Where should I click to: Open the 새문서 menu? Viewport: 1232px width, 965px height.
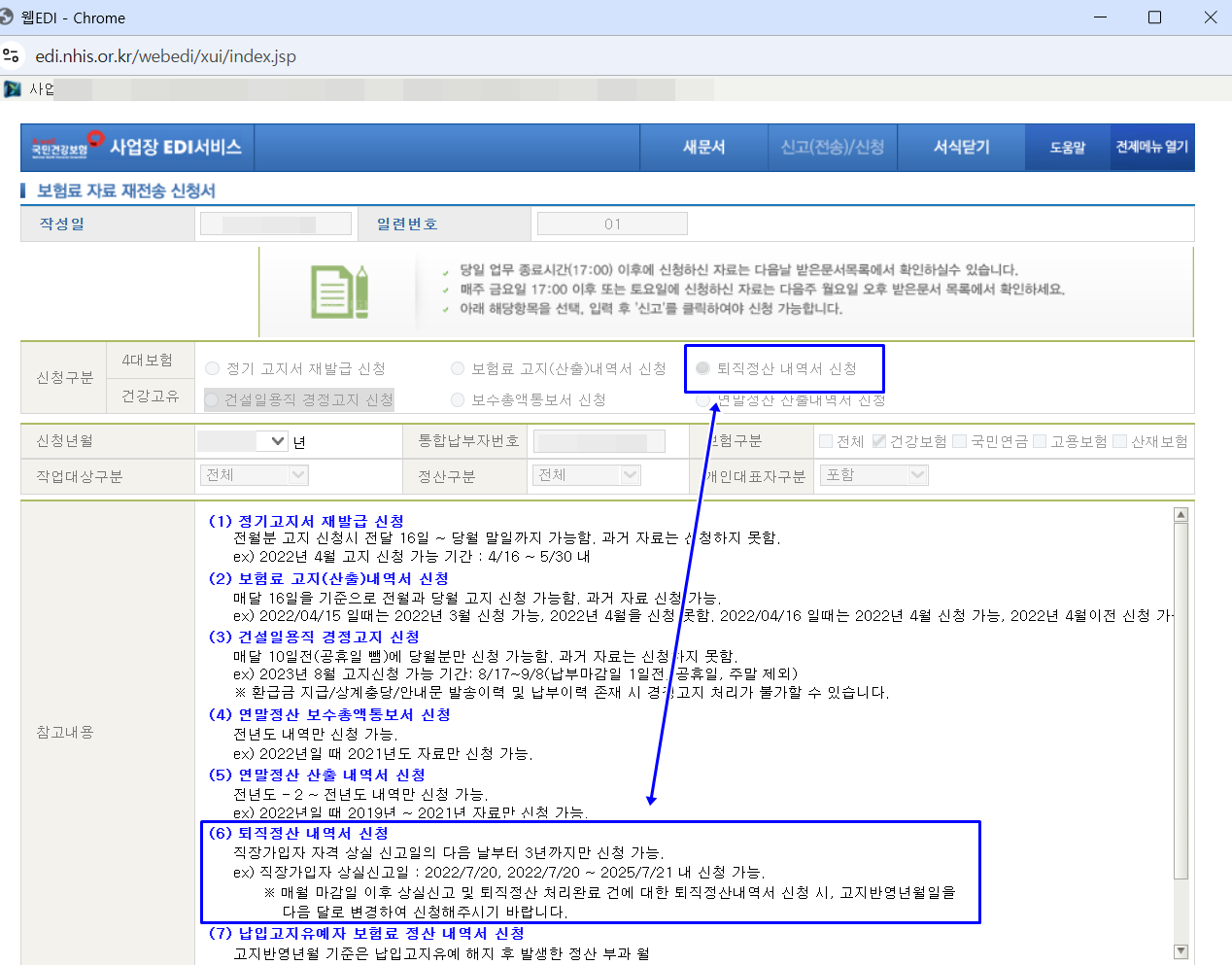[x=703, y=147]
